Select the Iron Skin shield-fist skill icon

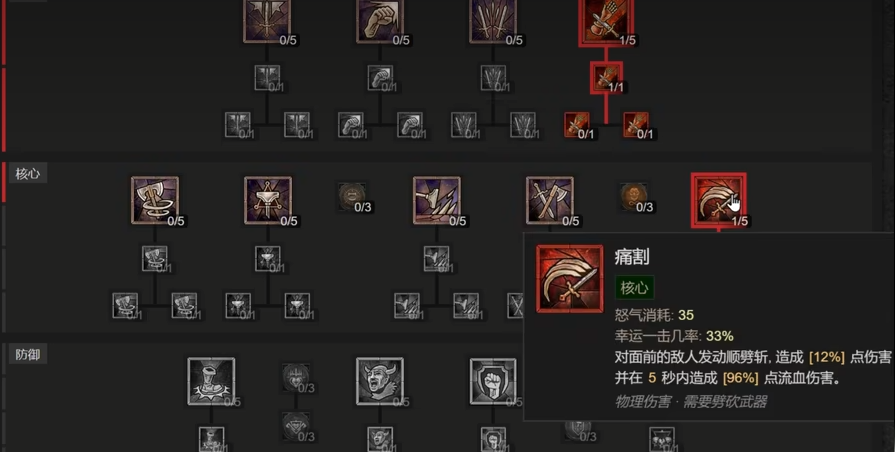point(493,381)
